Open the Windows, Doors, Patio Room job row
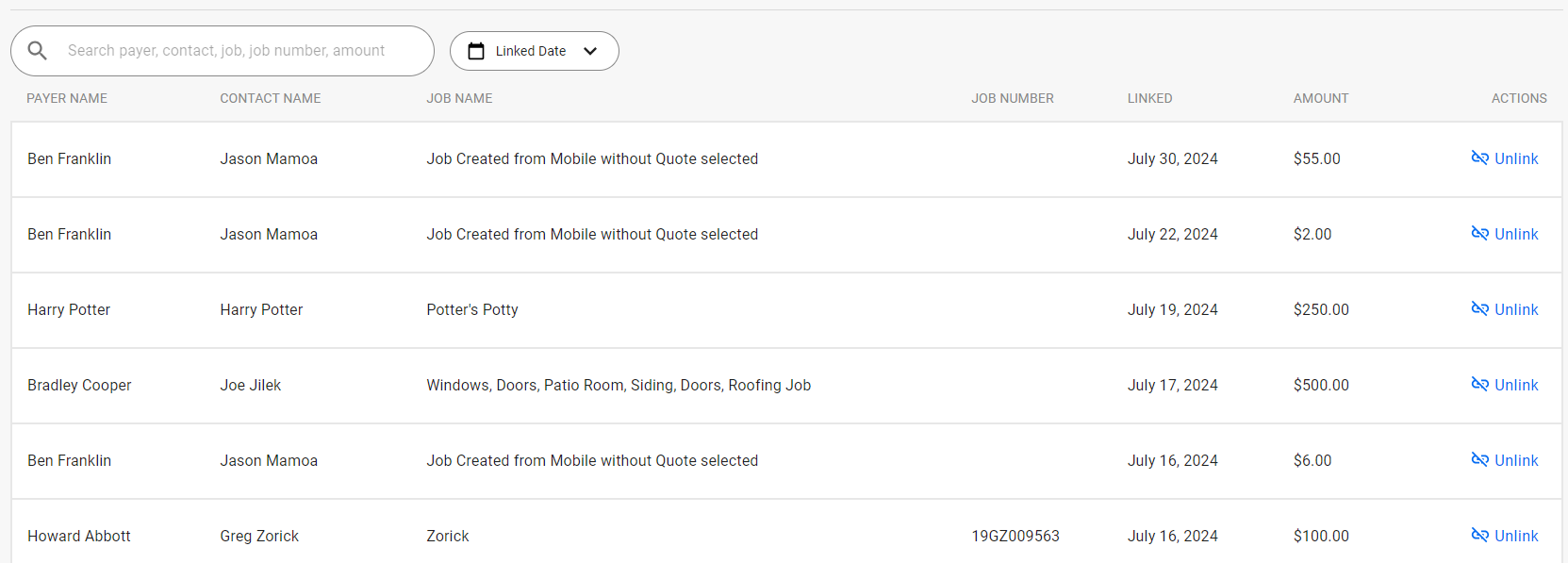The image size is (1568, 563). 786,386
